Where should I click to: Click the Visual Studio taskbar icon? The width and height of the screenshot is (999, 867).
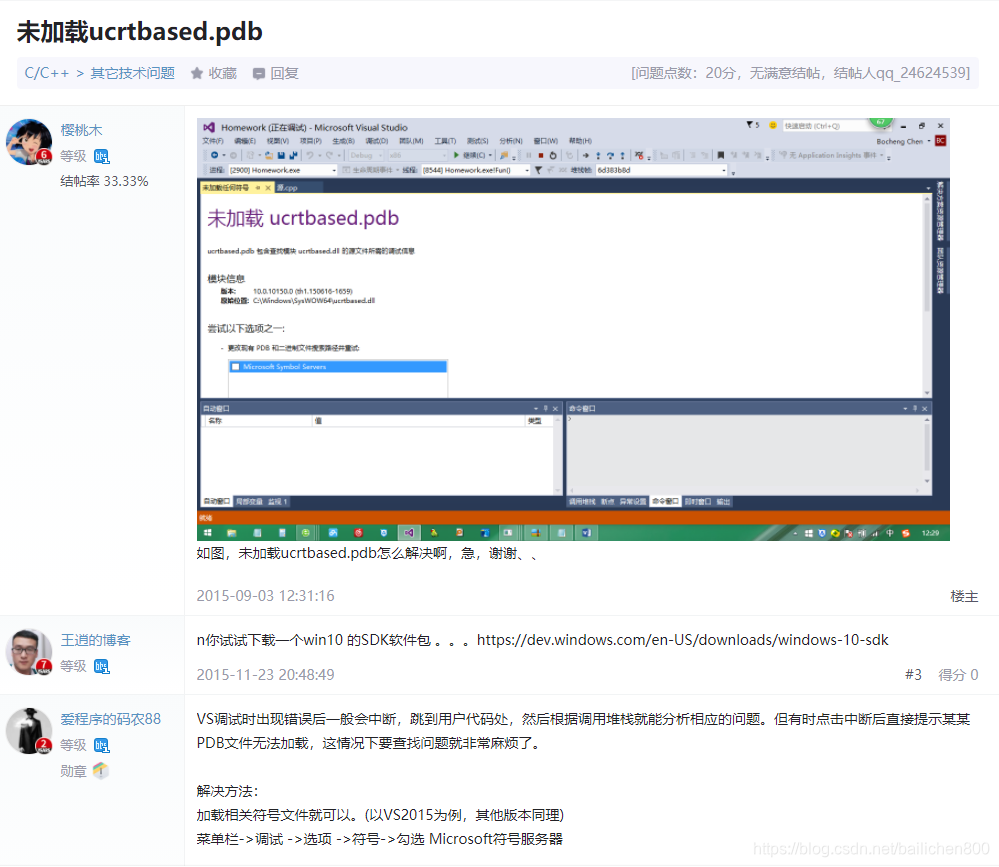[x=408, y=533]
